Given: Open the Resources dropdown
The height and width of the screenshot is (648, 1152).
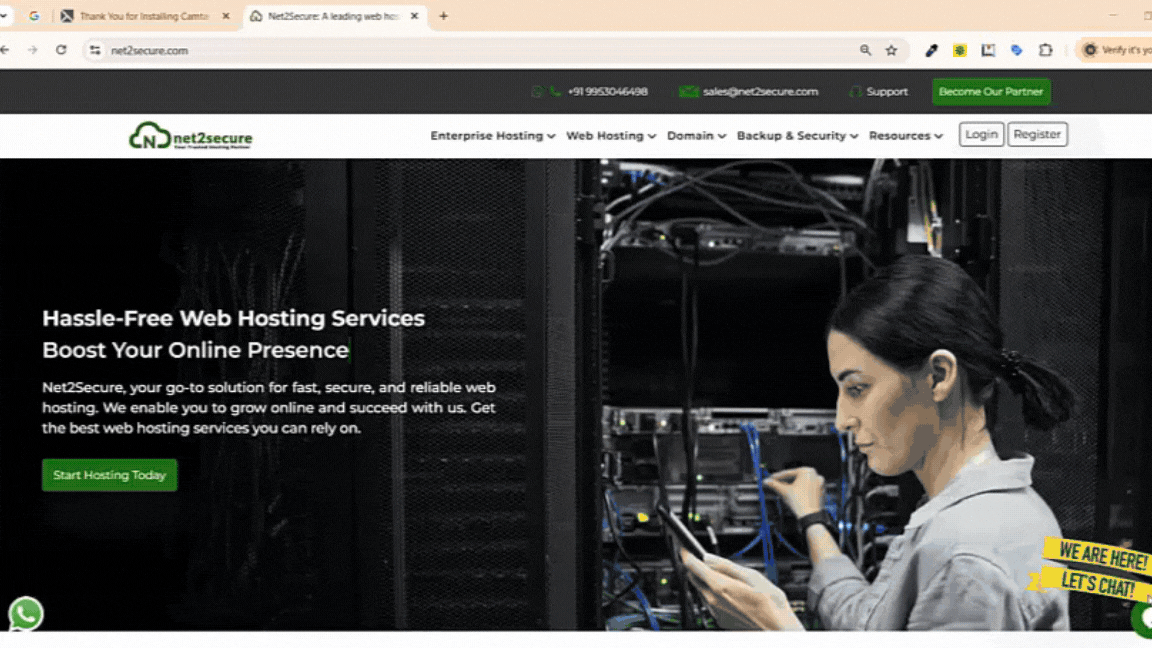Looking at the screenshot, I should click(x=905, y=136).
